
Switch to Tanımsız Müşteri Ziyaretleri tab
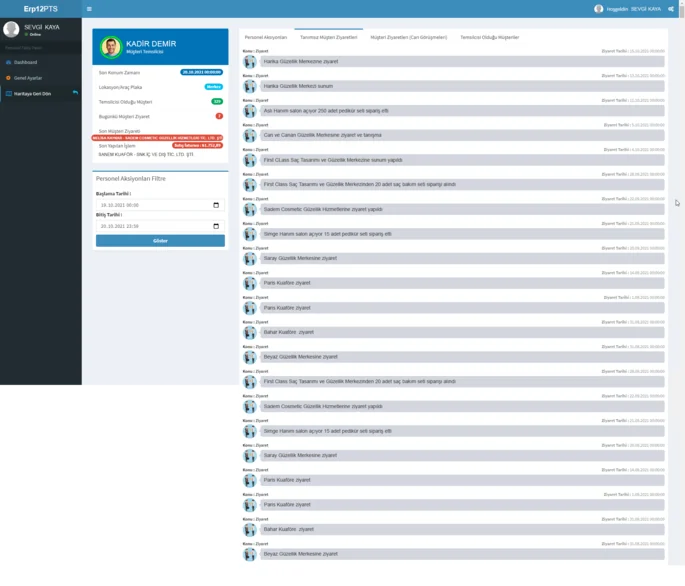329,37
